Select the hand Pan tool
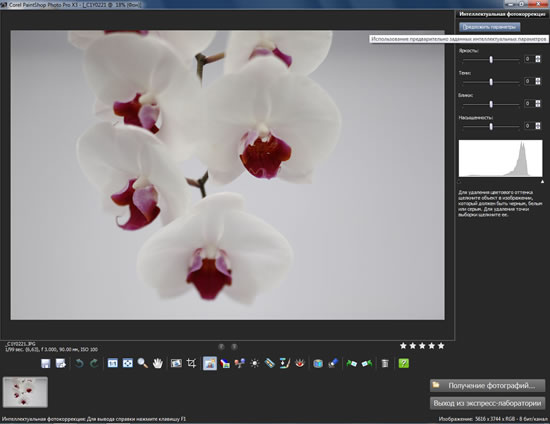 tap(158, 363)
